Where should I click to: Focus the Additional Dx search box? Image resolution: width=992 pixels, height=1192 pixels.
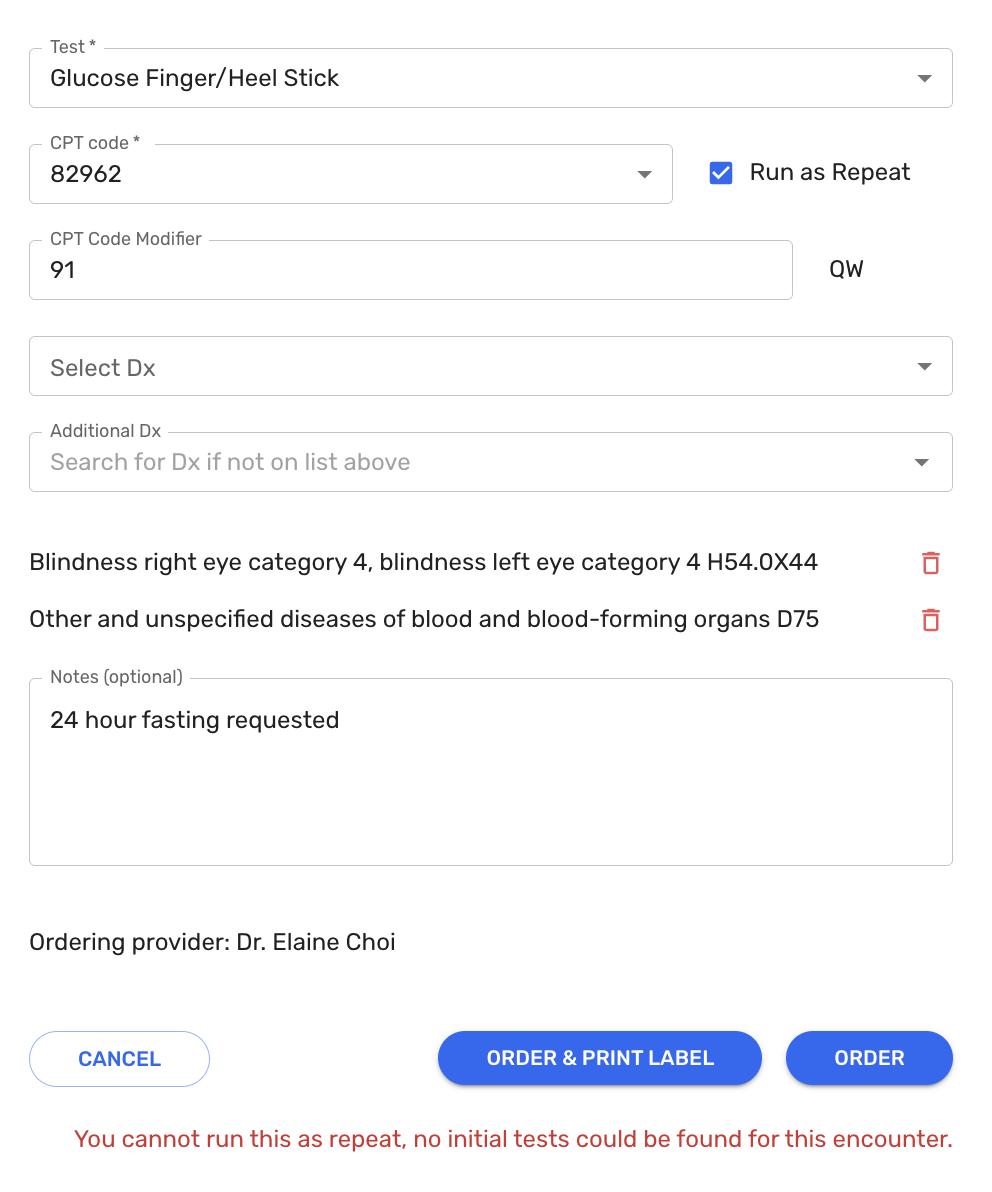click(x=460, y=463)
